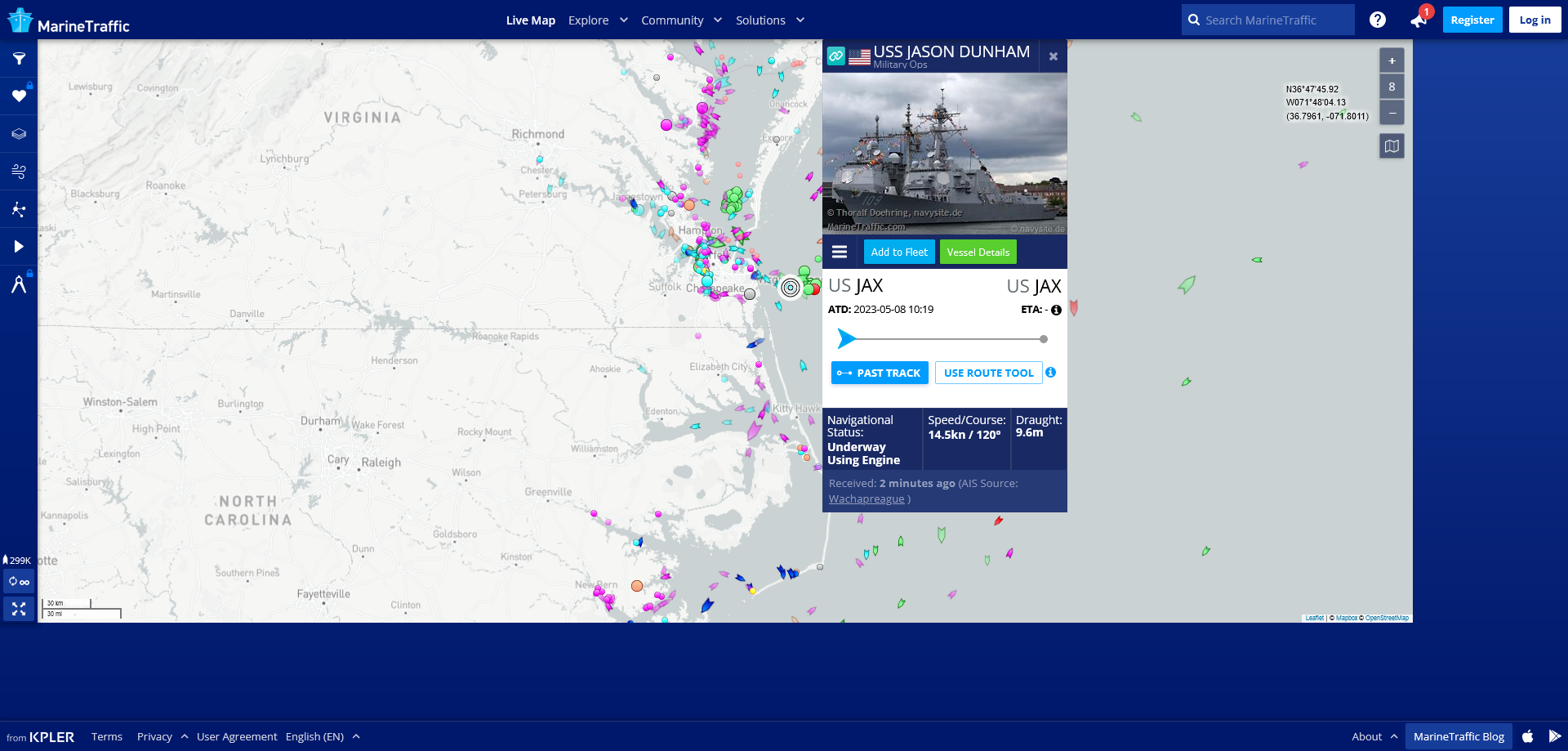The height and width of the screenshot is (751, 1568).
Task: Focus the Search MarineTraffic field
Action: [x=1267, y=20]
